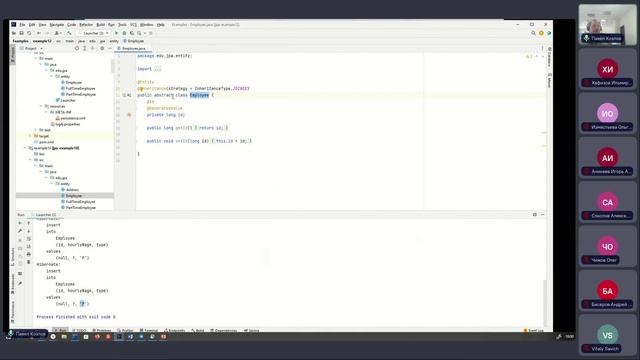
Task: Toggle soft-wrap icon in Run console
Action: click(x=29, y=239)
